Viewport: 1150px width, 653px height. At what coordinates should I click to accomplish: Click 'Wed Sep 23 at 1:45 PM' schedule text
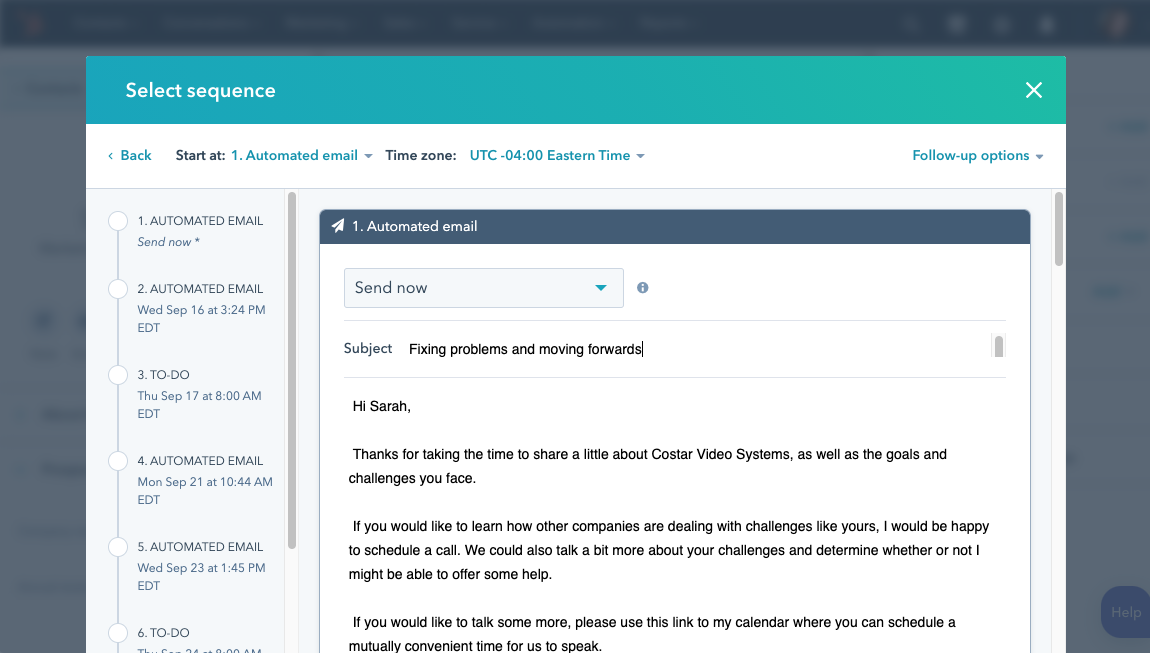coord(202,577)
